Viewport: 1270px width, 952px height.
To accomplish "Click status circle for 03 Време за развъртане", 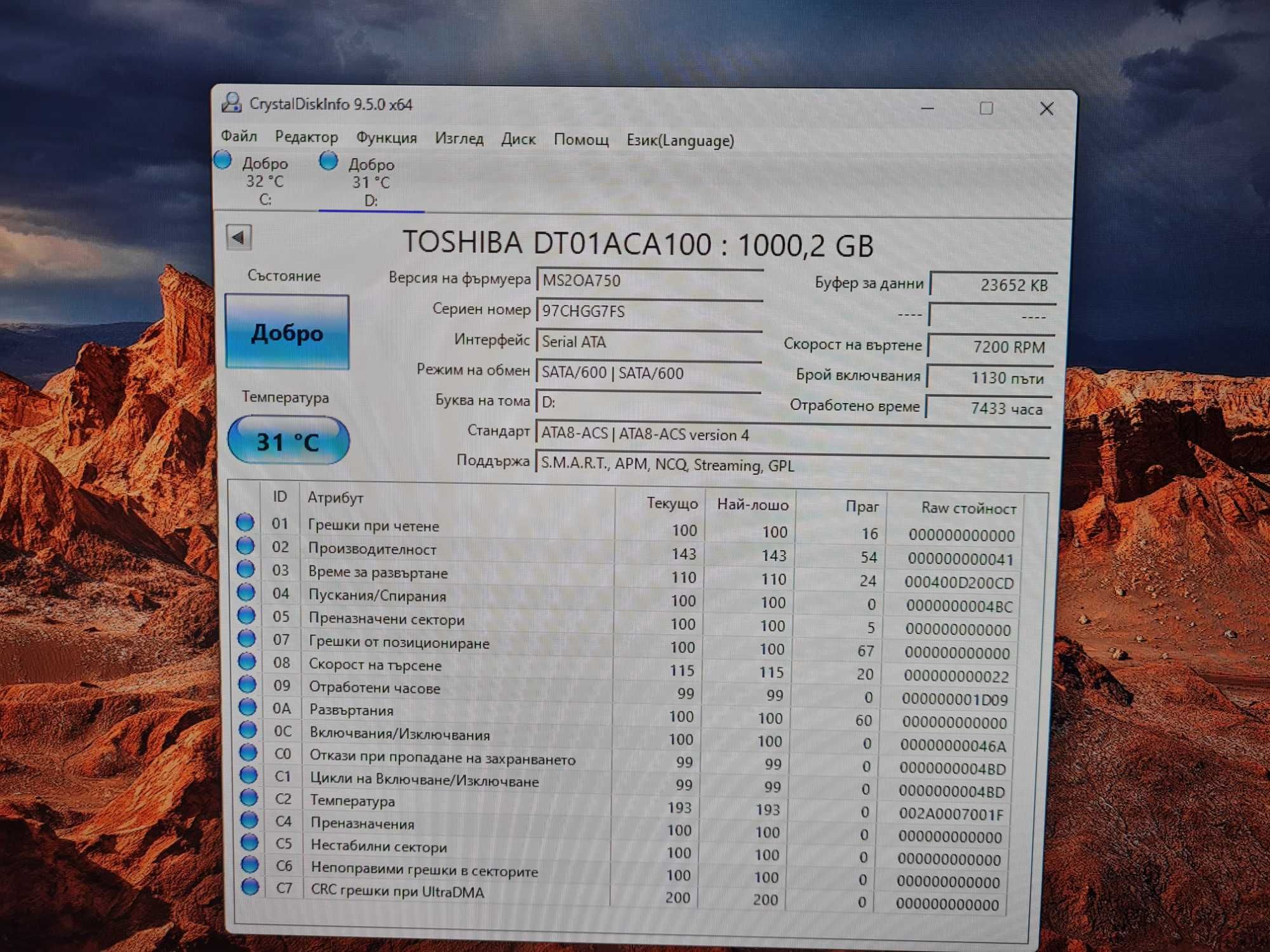I will click(x=246, y=569).
